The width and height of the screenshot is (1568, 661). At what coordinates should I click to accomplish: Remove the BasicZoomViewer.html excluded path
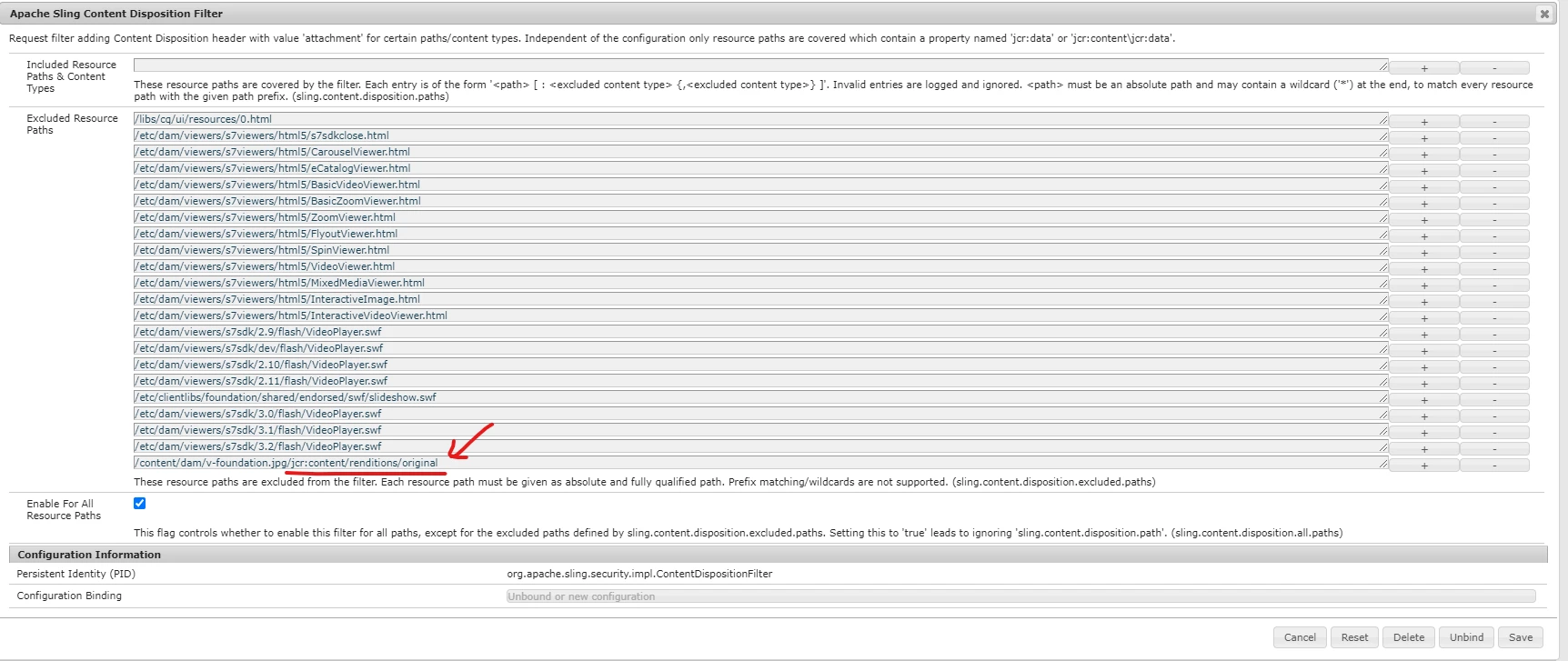coord(1494,204)
